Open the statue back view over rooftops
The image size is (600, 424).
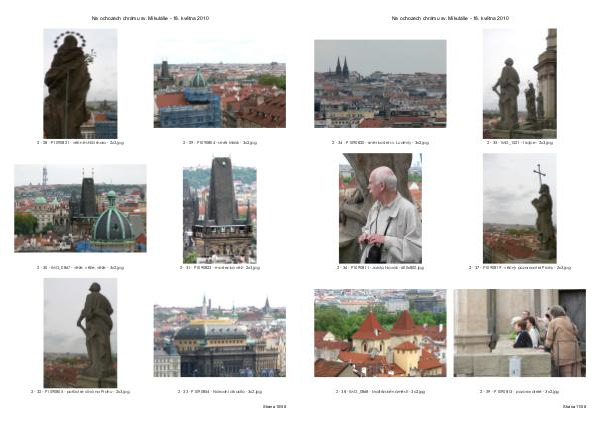pyautogui.click(x=80, y=332)
